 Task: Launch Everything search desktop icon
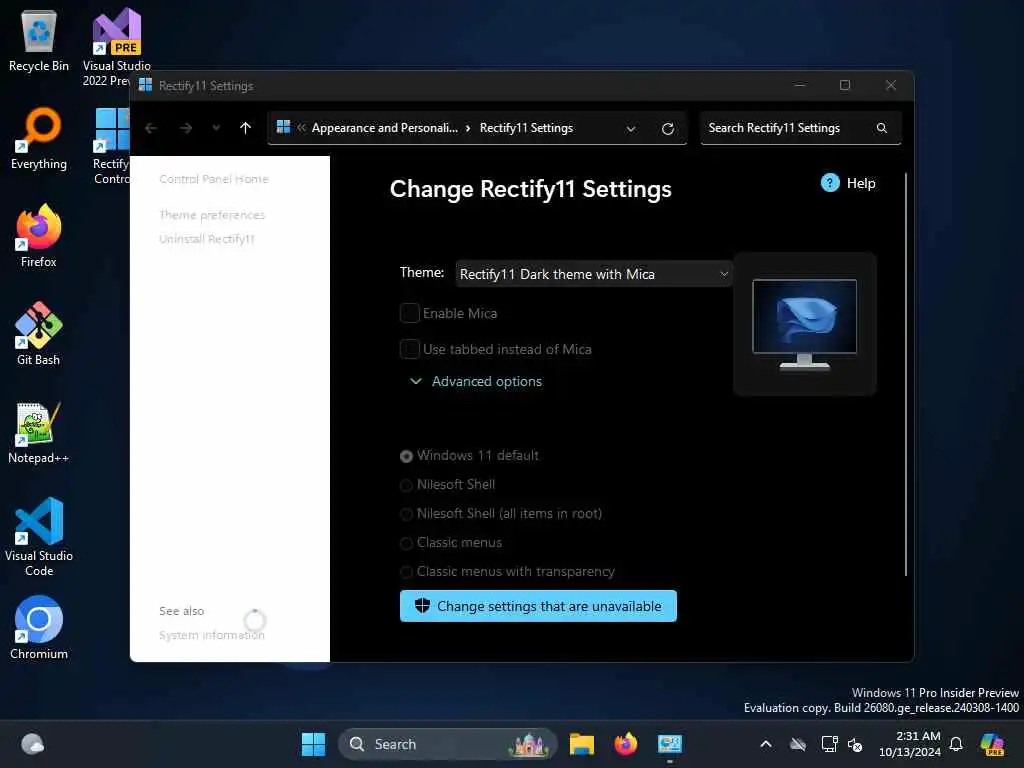[x=39, y=138]
